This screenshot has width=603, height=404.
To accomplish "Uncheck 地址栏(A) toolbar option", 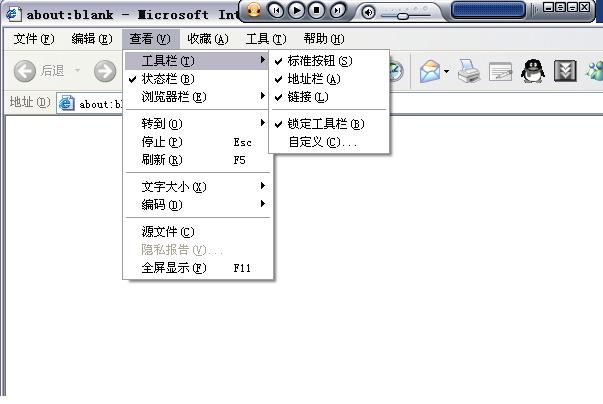I will tap(329, 79).
